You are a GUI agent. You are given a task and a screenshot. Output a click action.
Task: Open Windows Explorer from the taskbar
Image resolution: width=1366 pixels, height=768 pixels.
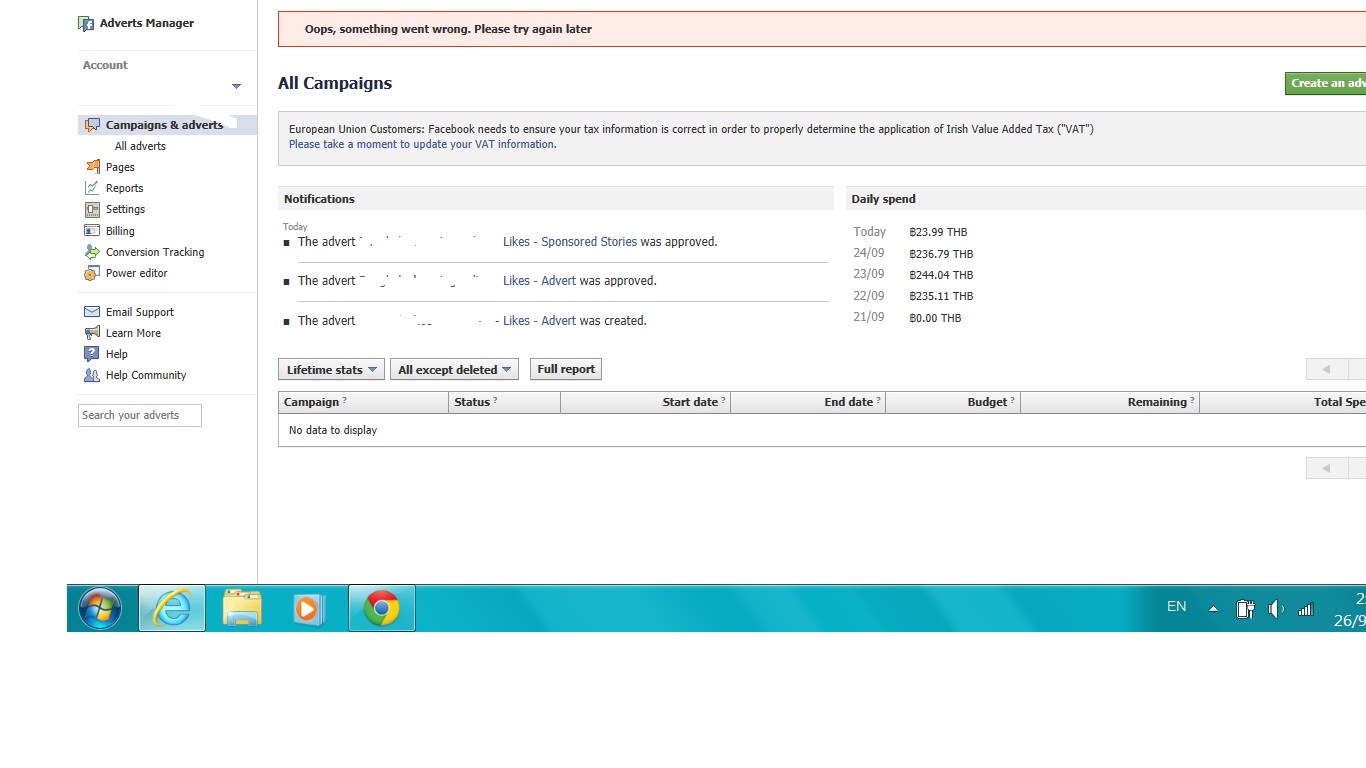(241, 608)
